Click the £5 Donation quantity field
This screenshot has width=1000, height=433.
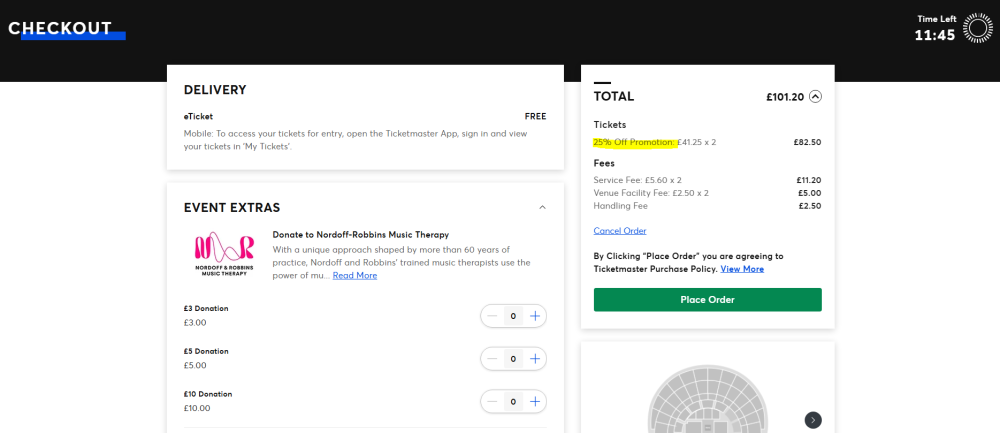pos(513,358)
